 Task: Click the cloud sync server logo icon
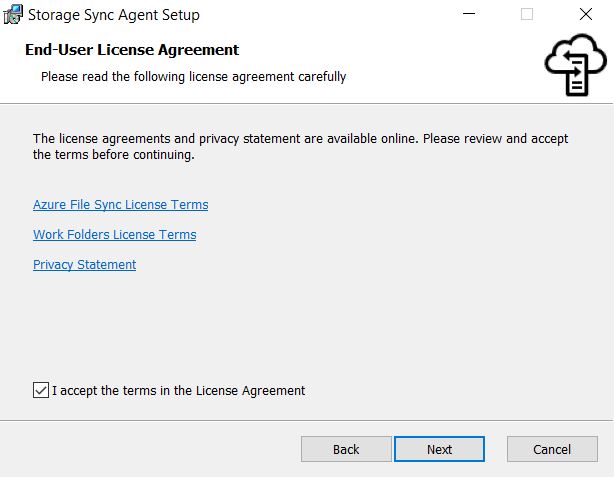click(x=576, y=65)
